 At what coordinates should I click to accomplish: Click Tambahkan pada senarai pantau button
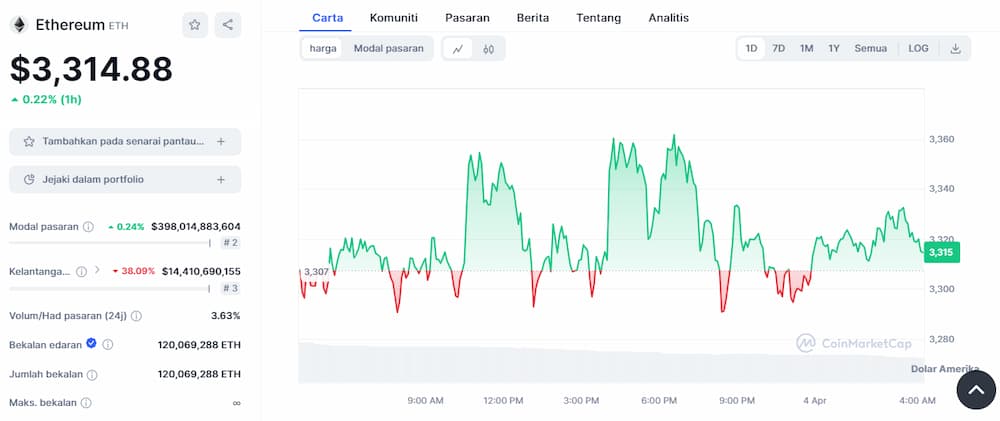click(x=125, y=142)
